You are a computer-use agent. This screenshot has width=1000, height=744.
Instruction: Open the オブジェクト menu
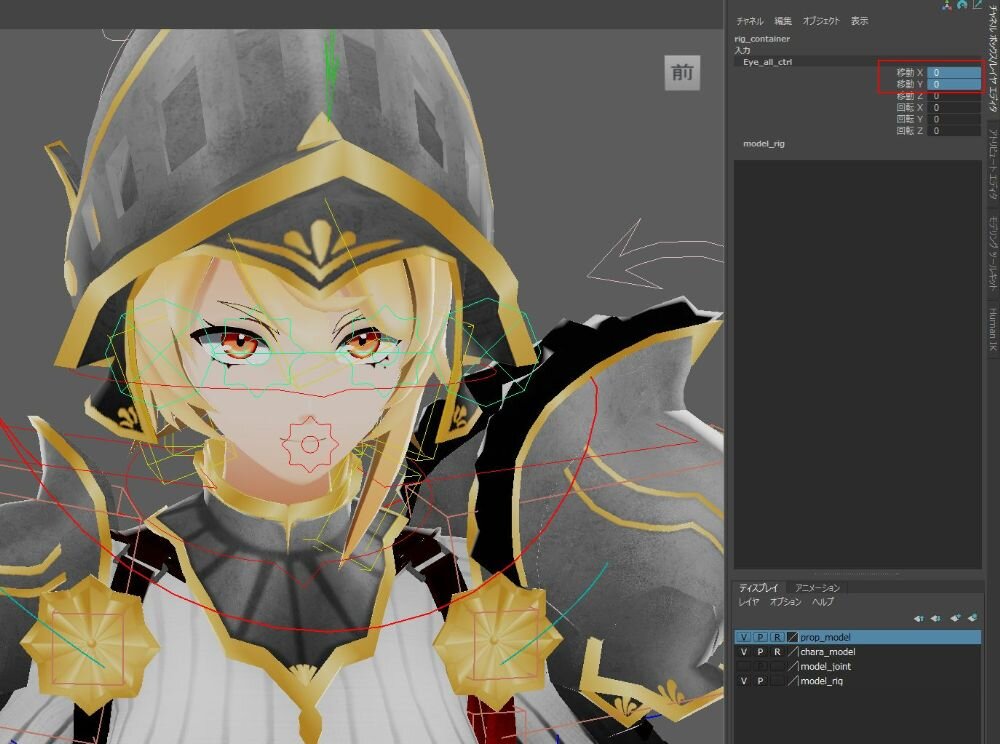(x=821, y=21)
